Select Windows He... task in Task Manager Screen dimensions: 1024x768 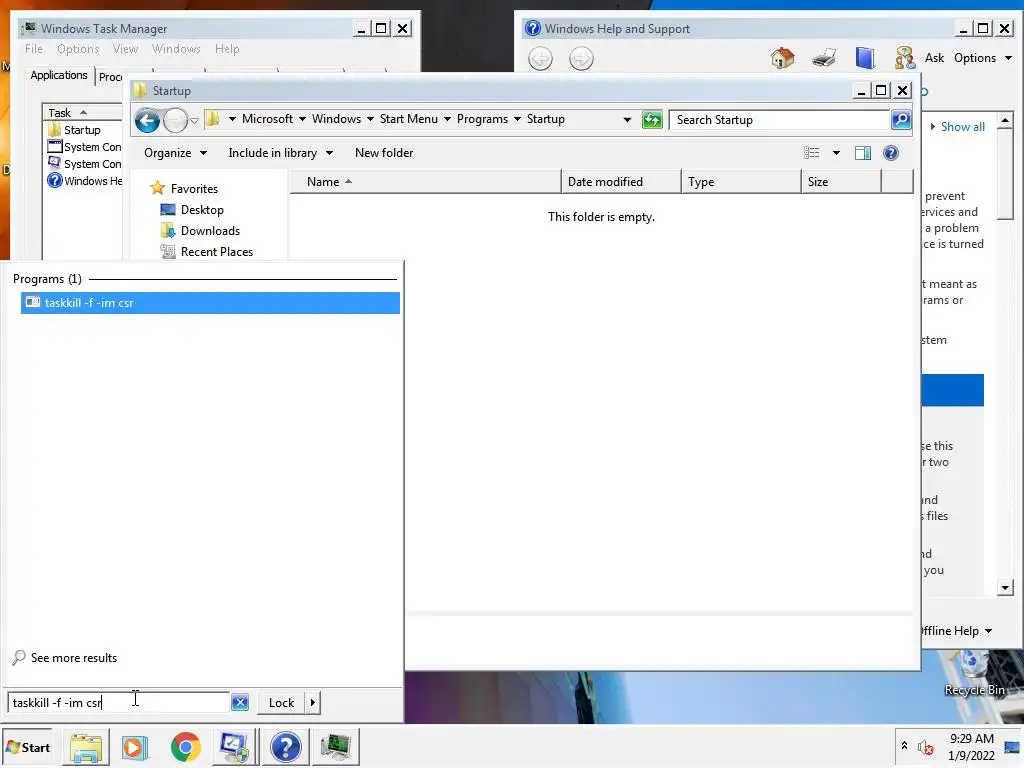[84, 181]
